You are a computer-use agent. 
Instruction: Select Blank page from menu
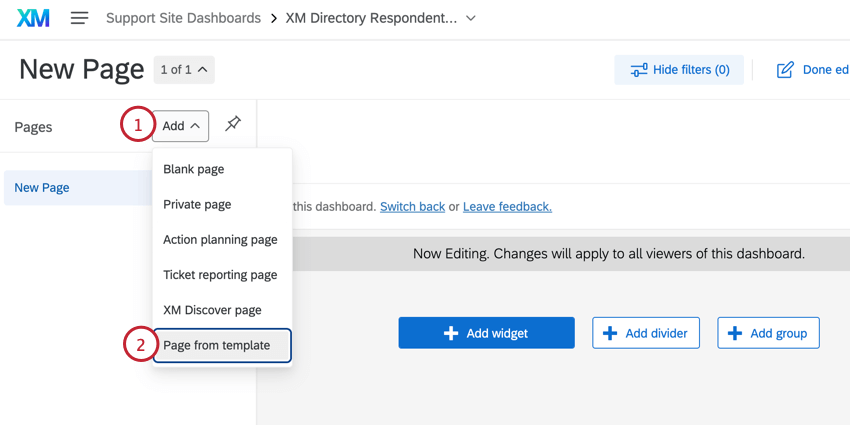tap(194, 169)
